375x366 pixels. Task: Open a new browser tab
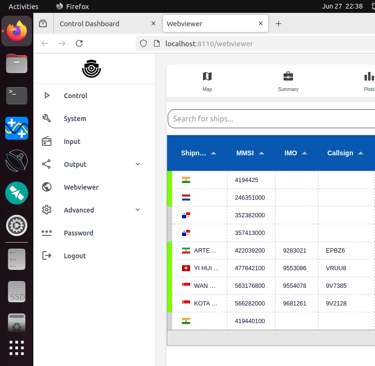point(278,24)
